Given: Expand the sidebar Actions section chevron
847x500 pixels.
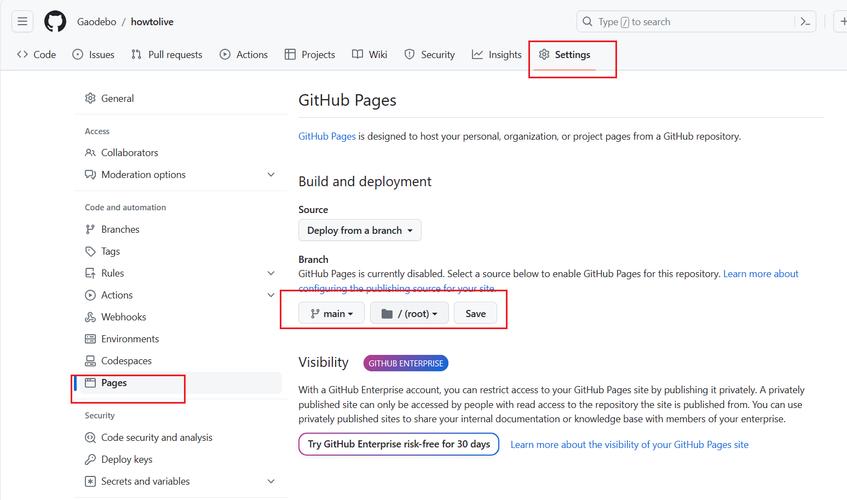Looking at the screenshot, I should (x=271, y=295).
